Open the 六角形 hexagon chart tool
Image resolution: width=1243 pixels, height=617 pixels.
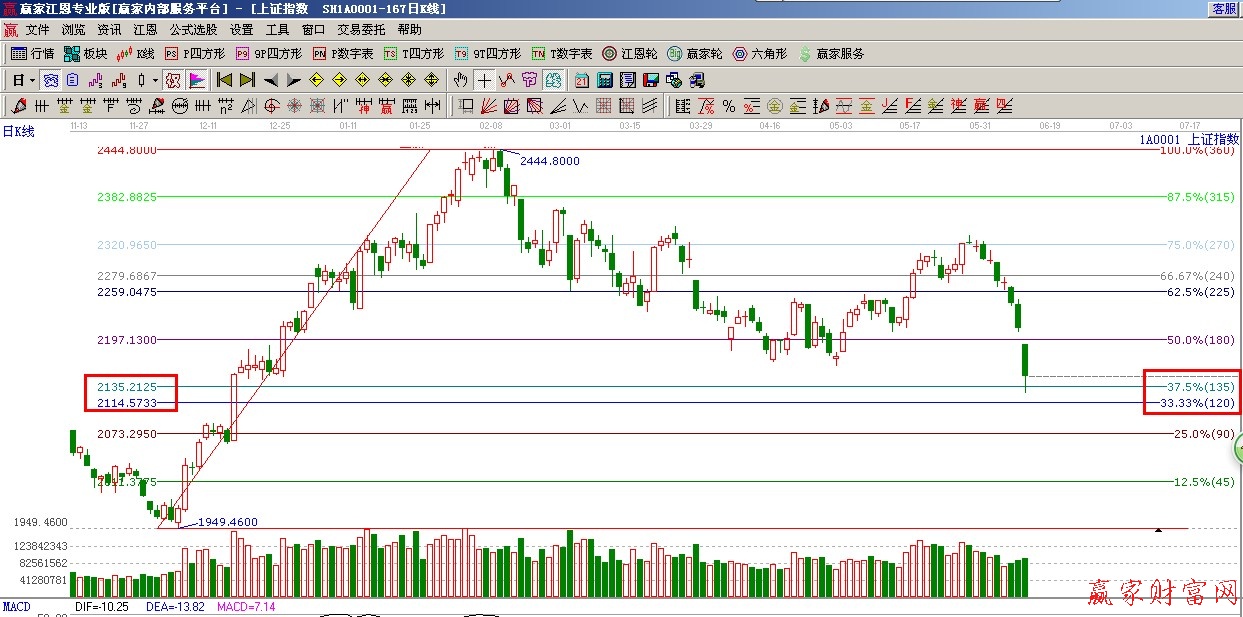point(759,54)
